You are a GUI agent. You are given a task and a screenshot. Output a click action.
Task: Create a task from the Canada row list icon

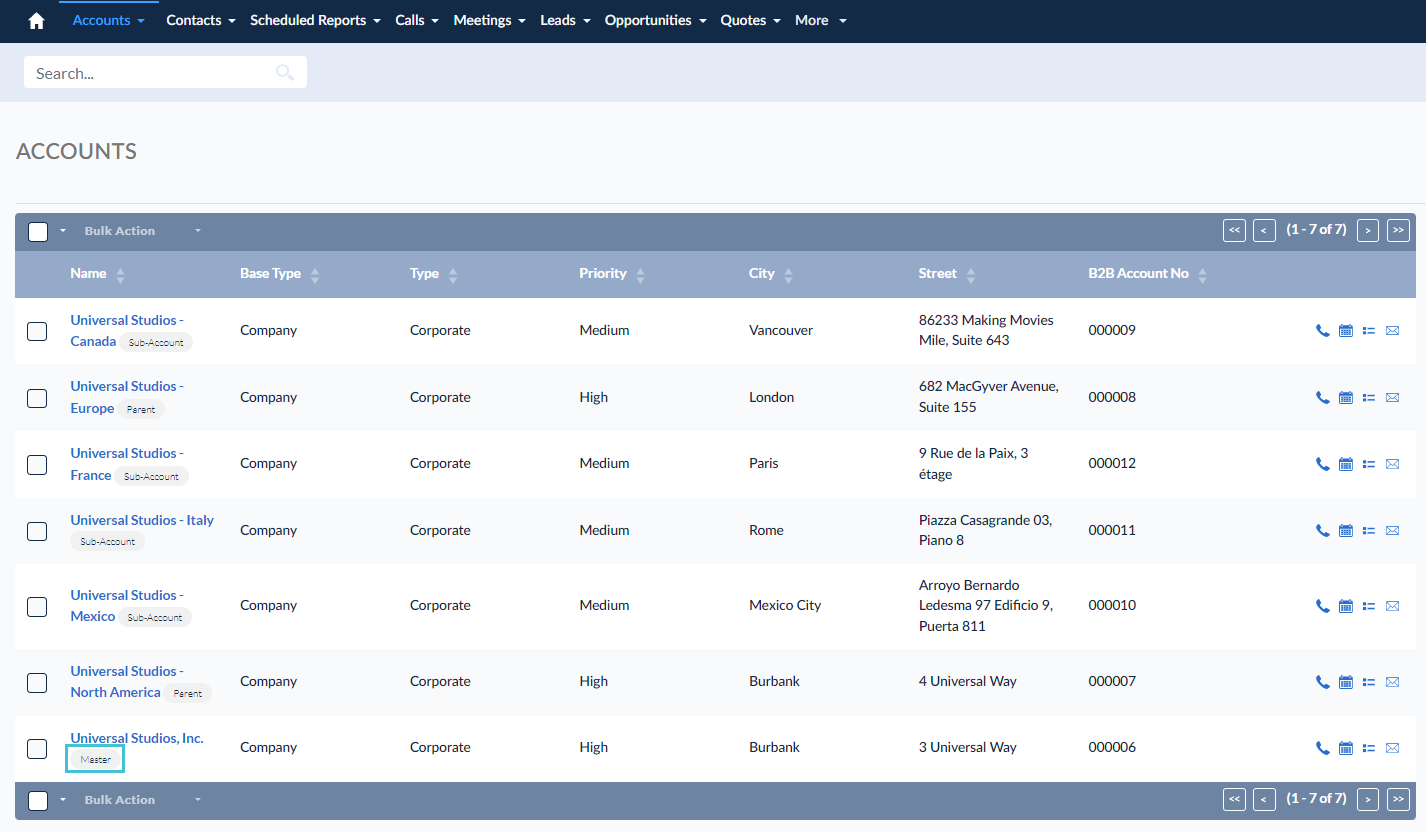1369,331
